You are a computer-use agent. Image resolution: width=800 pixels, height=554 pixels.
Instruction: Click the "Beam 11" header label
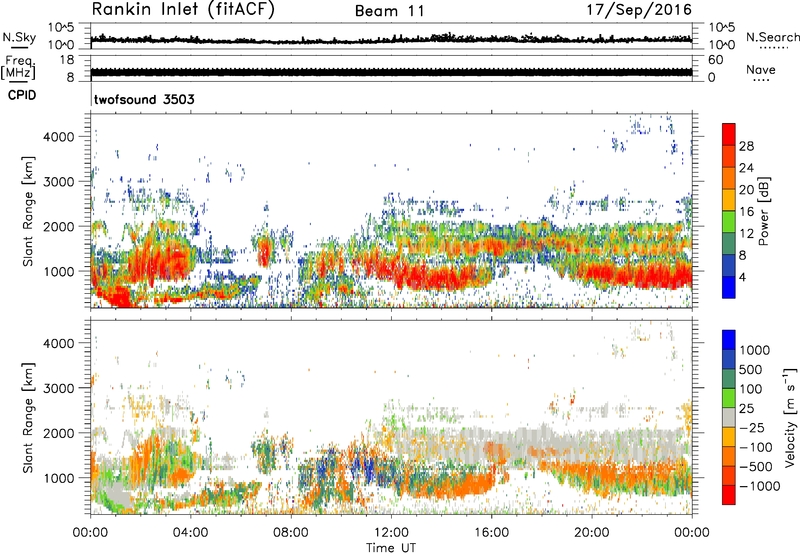click(390, 11)
